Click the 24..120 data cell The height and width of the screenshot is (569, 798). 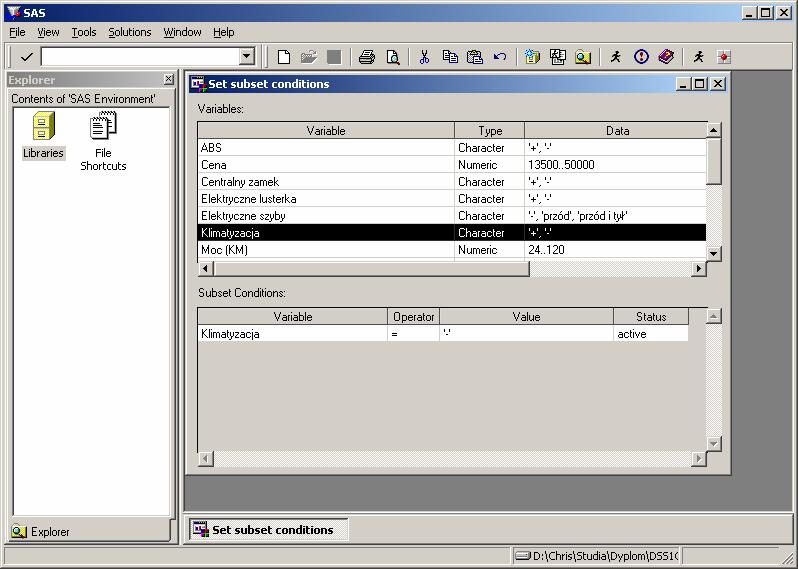tap(615, 250)
